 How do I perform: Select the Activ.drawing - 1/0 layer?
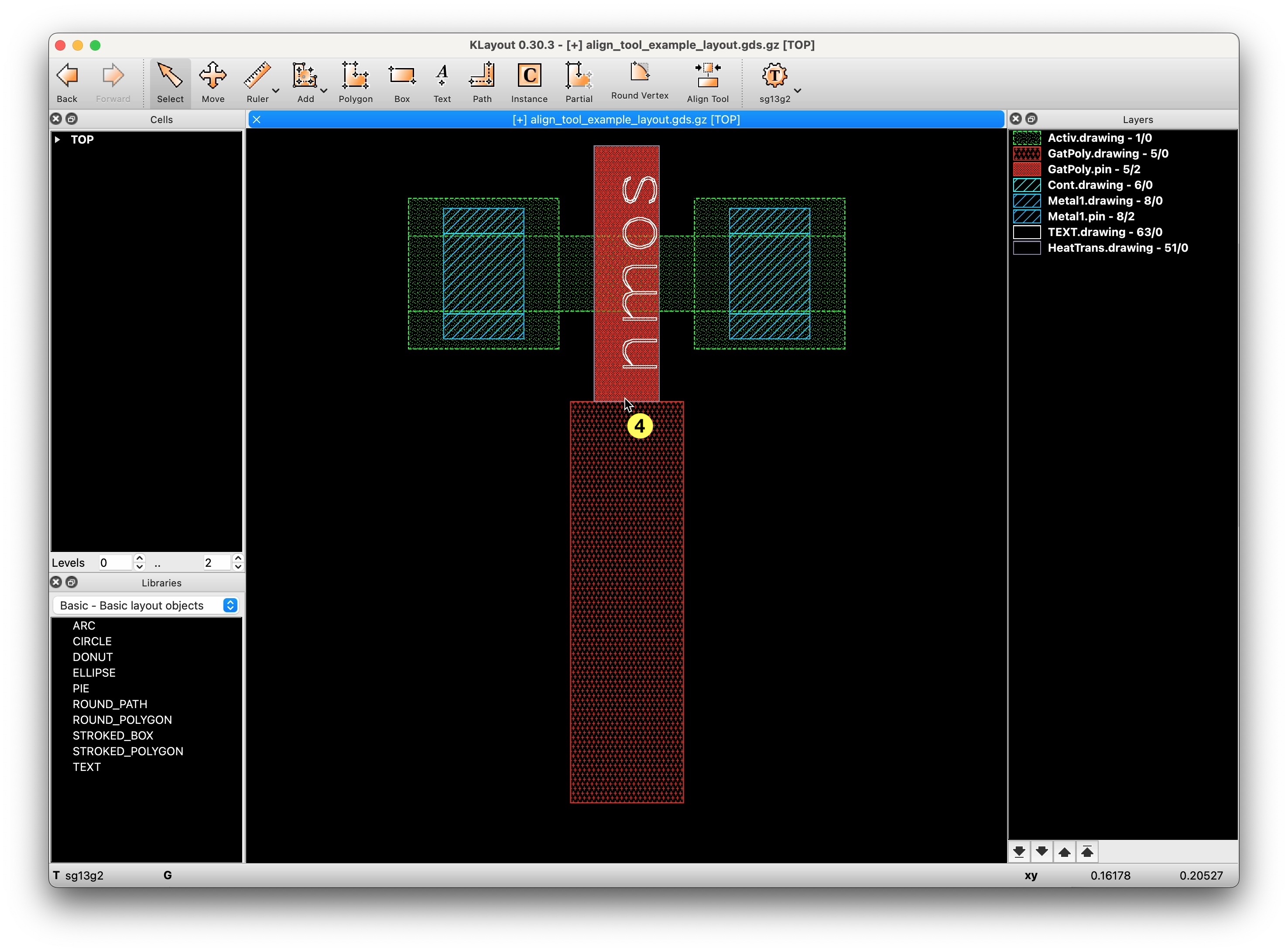1099,138
